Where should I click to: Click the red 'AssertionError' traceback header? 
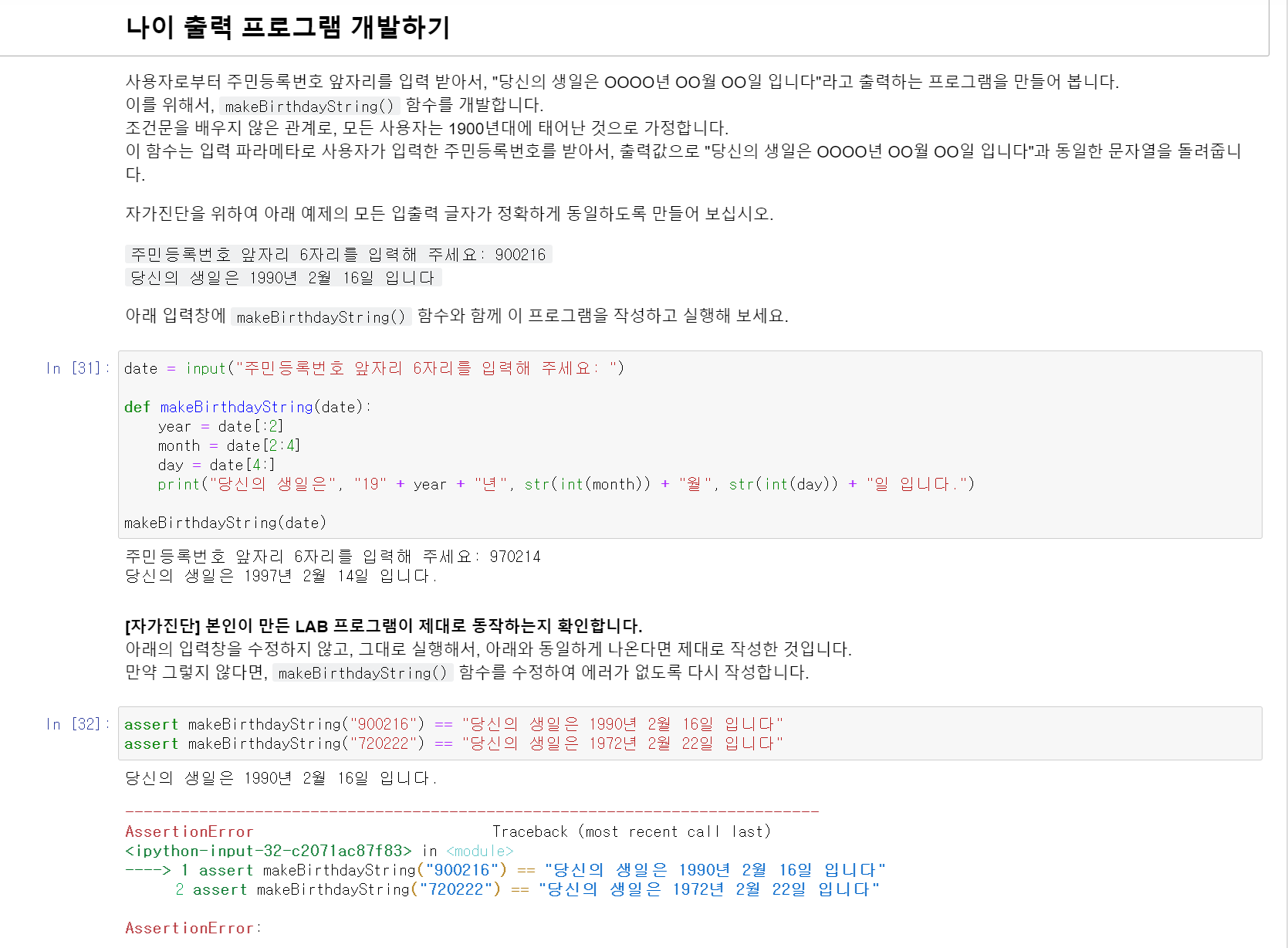pyautogui.click(x=189, y=831)
